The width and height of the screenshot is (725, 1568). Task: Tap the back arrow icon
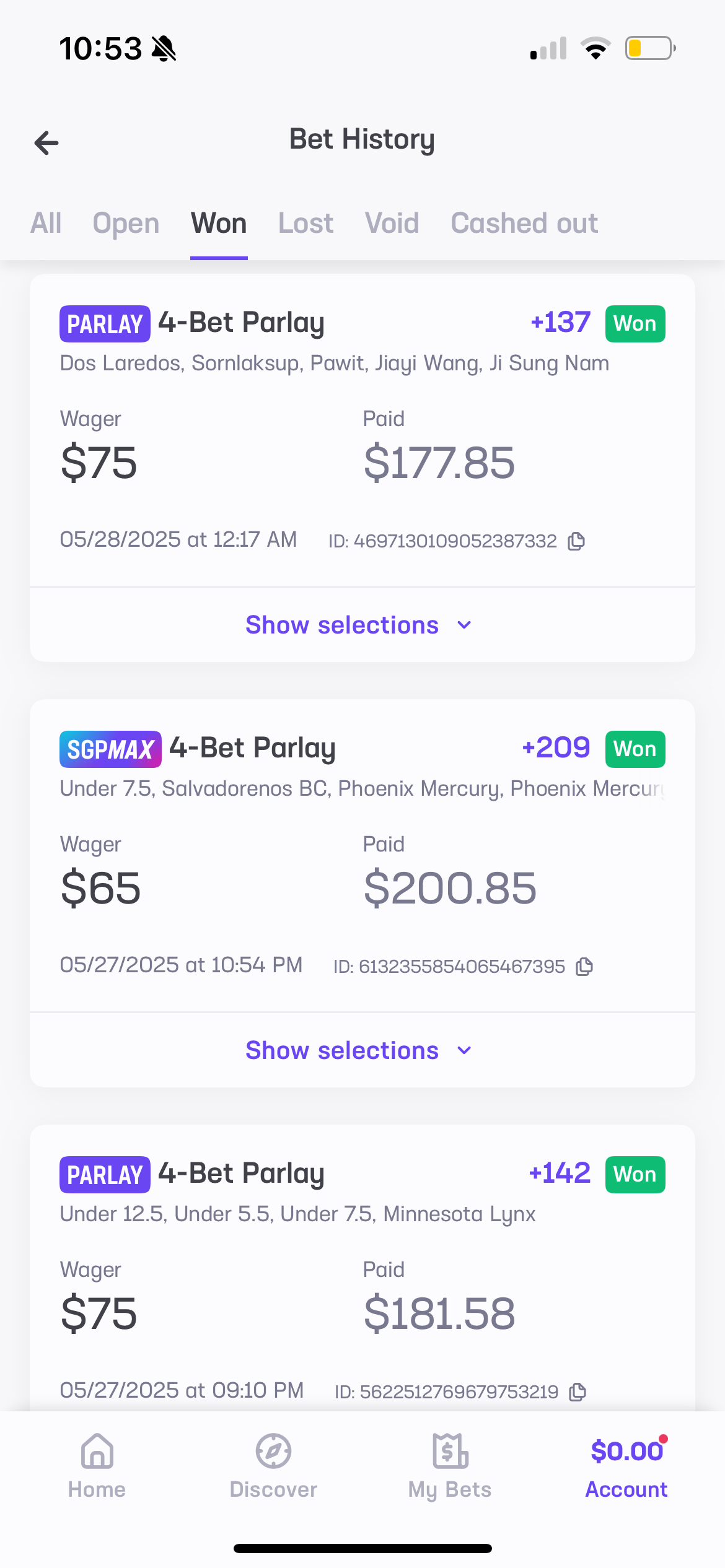pyautogui.click(x=46, y=143)
